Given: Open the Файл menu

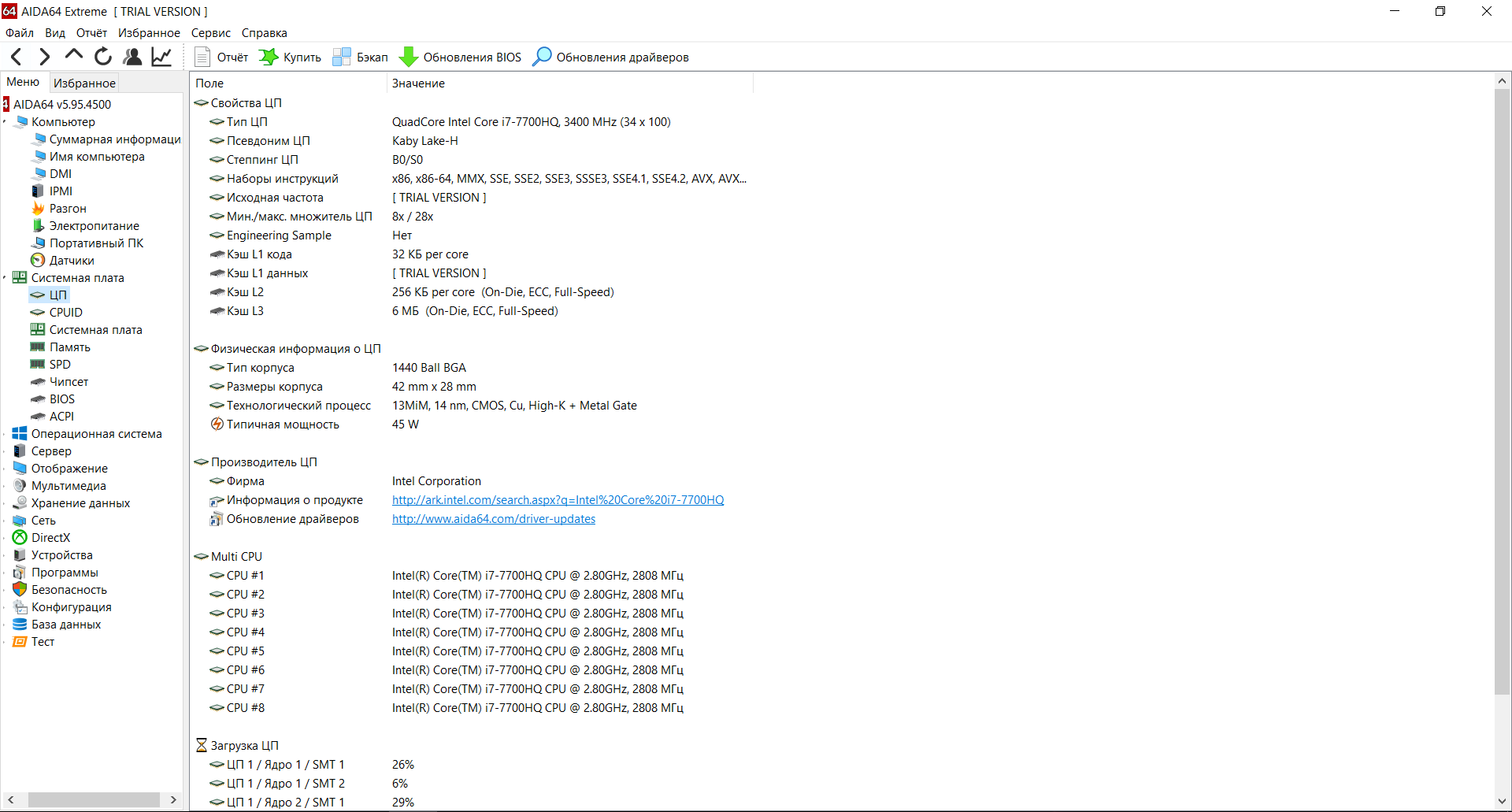Looking at the screenshot, I should pos(20,33).
